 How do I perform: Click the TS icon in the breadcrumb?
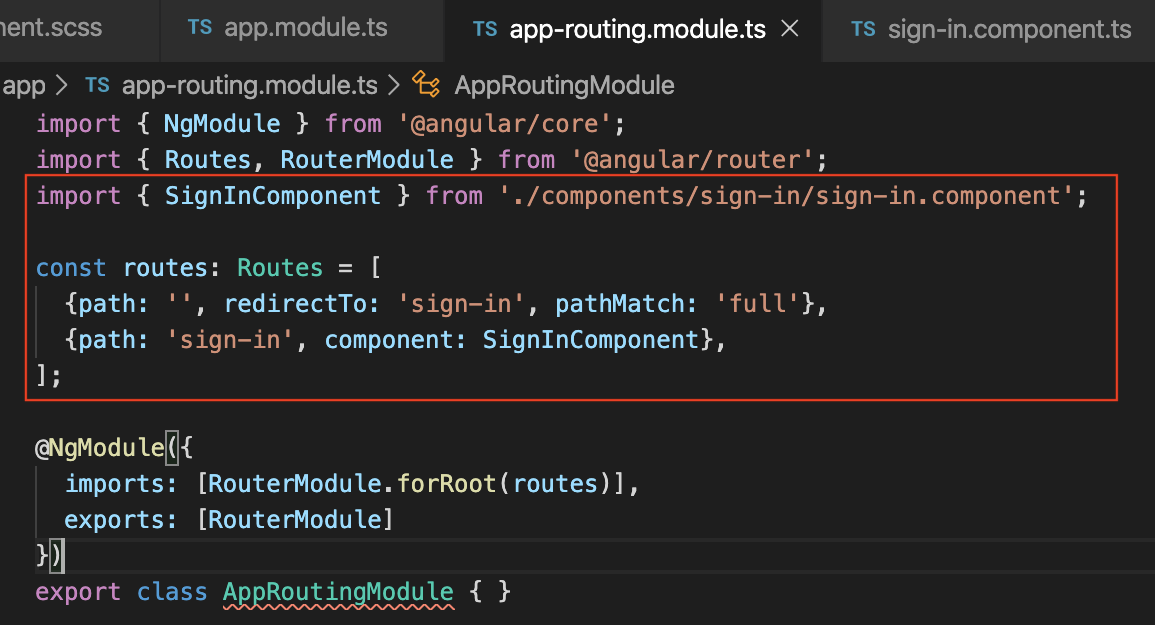(97, 85)
